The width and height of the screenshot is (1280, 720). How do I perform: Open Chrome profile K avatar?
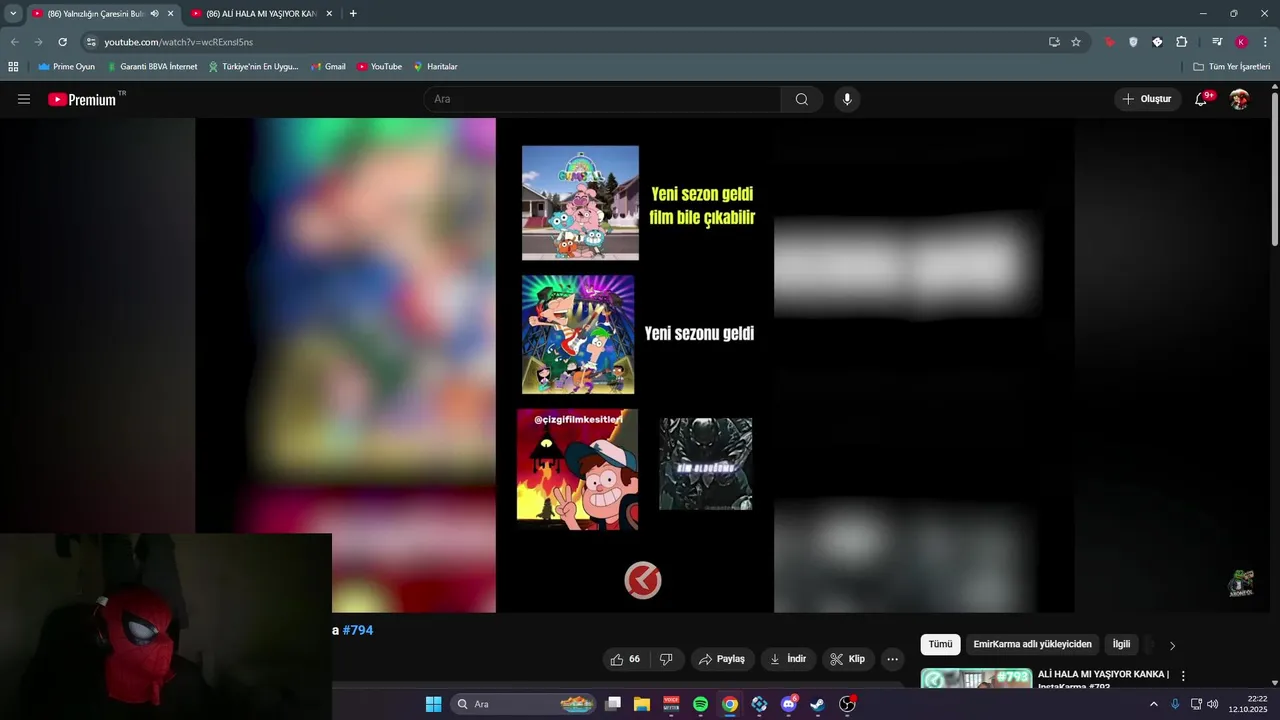(x=1241, y=42)
